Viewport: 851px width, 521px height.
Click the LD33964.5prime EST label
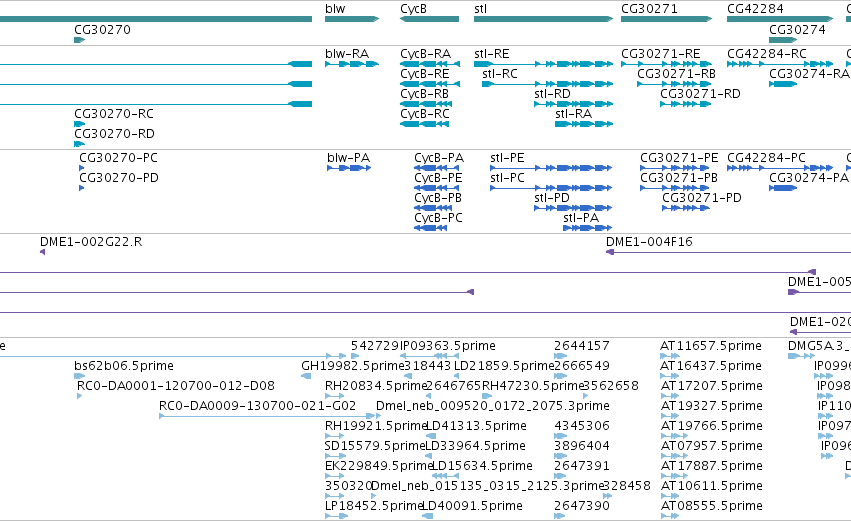click(476, 447)
